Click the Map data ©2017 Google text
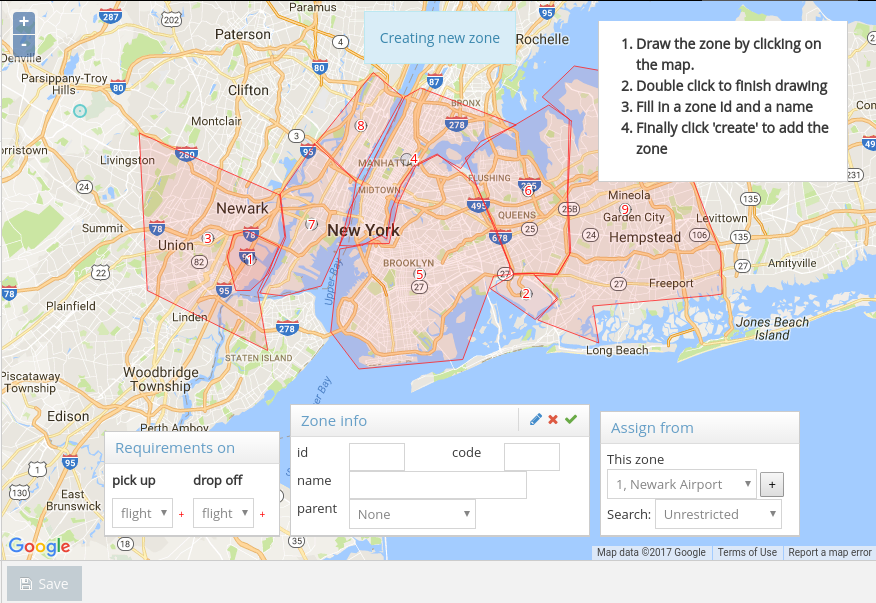The width and height of the screenshot is (876, 603). [x=651, y=552]
